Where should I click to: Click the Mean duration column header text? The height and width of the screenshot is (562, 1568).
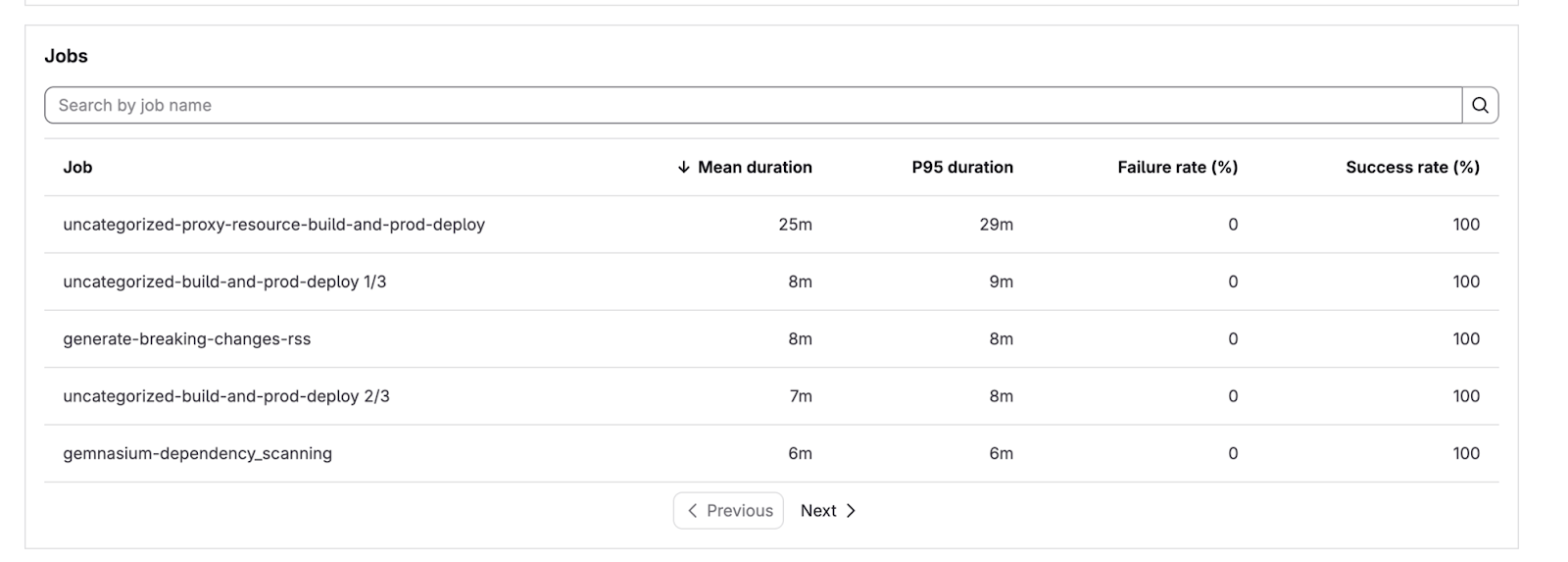pyautogui.click(x=755, y=168)
